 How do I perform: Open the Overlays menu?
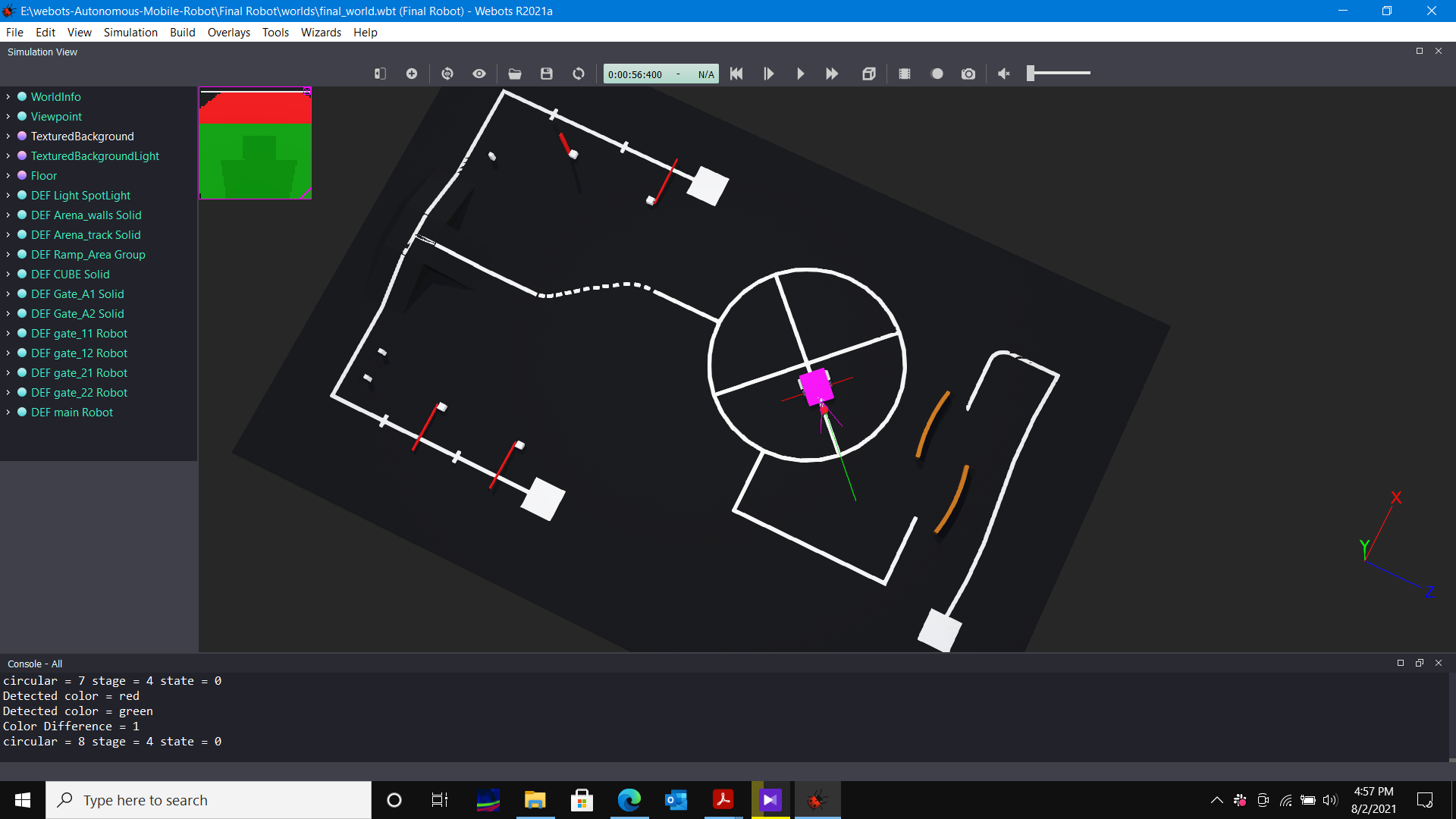click(x=227, y=32)
